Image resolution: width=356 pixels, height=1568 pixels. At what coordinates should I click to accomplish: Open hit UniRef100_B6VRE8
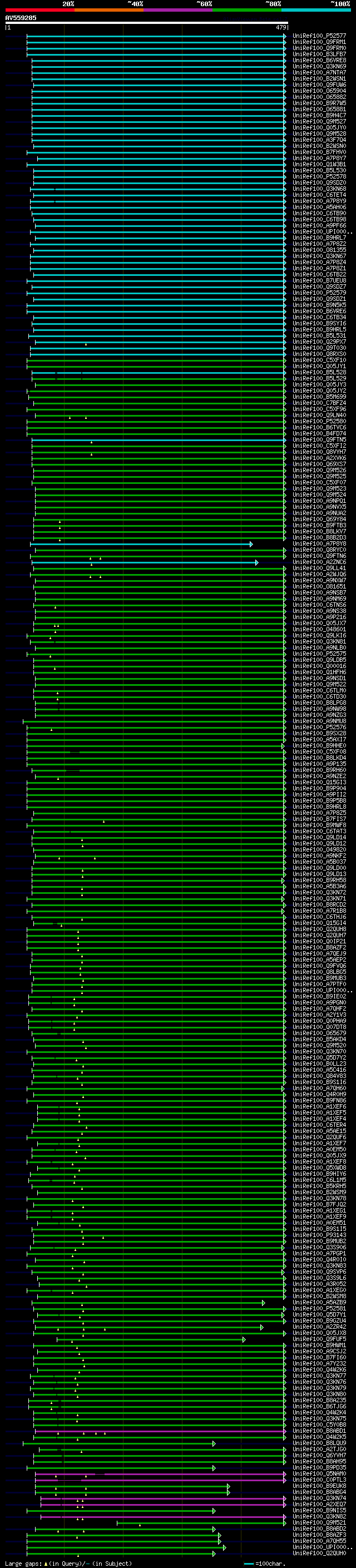[x=319, y=60]
